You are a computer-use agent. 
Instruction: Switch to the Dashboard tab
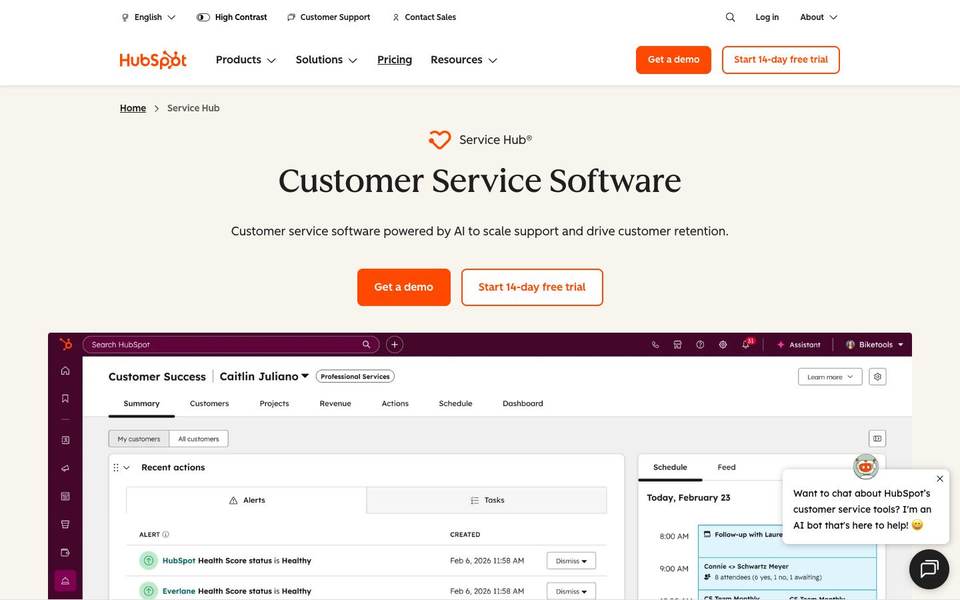coord(523,403)
